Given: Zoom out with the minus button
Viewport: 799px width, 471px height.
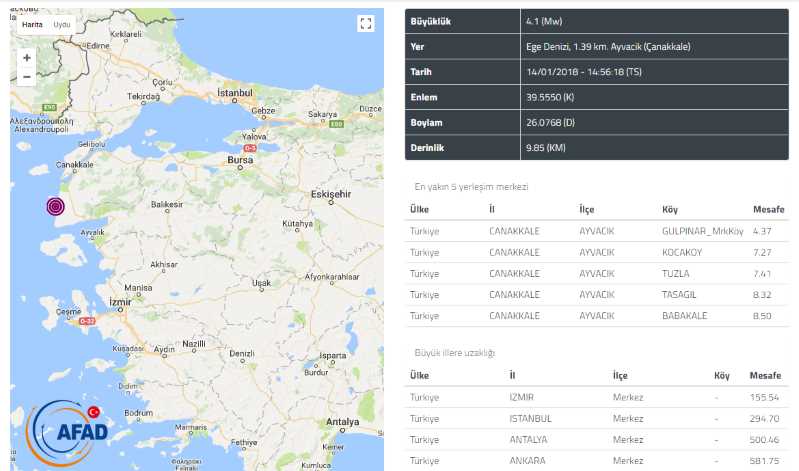Looking at the screenshot, I should (x=26, y=76).
